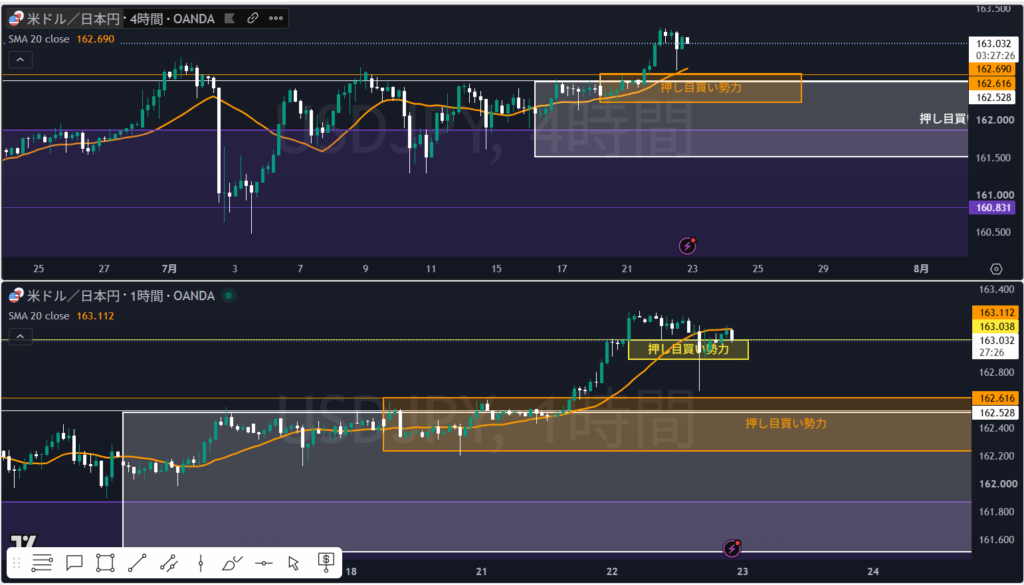Select the callout comment tool
The image size is (1024, 585).
[74, 562]
